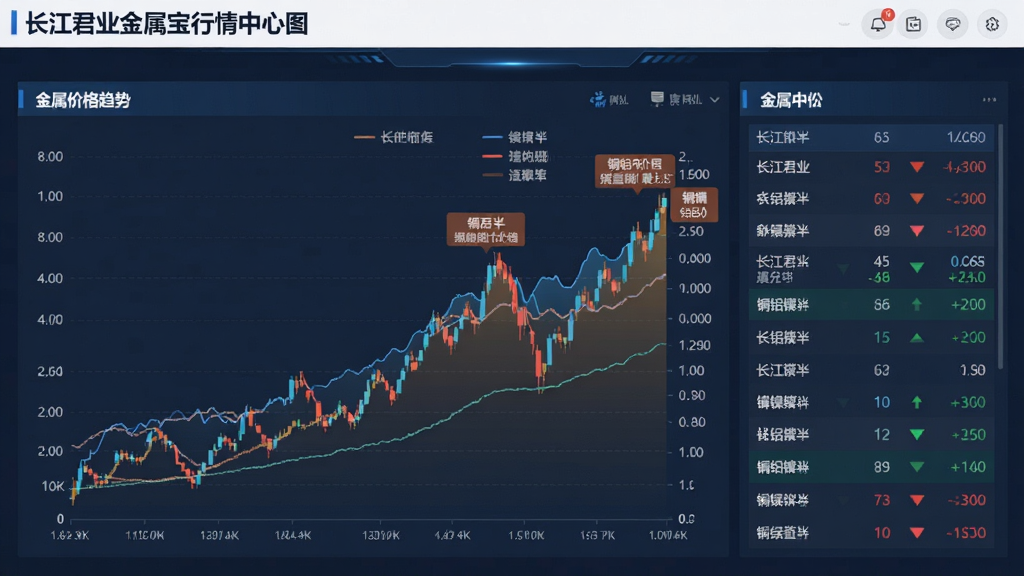
Task: Click the chart tooltip at the mid peak
Action: tap(485, 230)
